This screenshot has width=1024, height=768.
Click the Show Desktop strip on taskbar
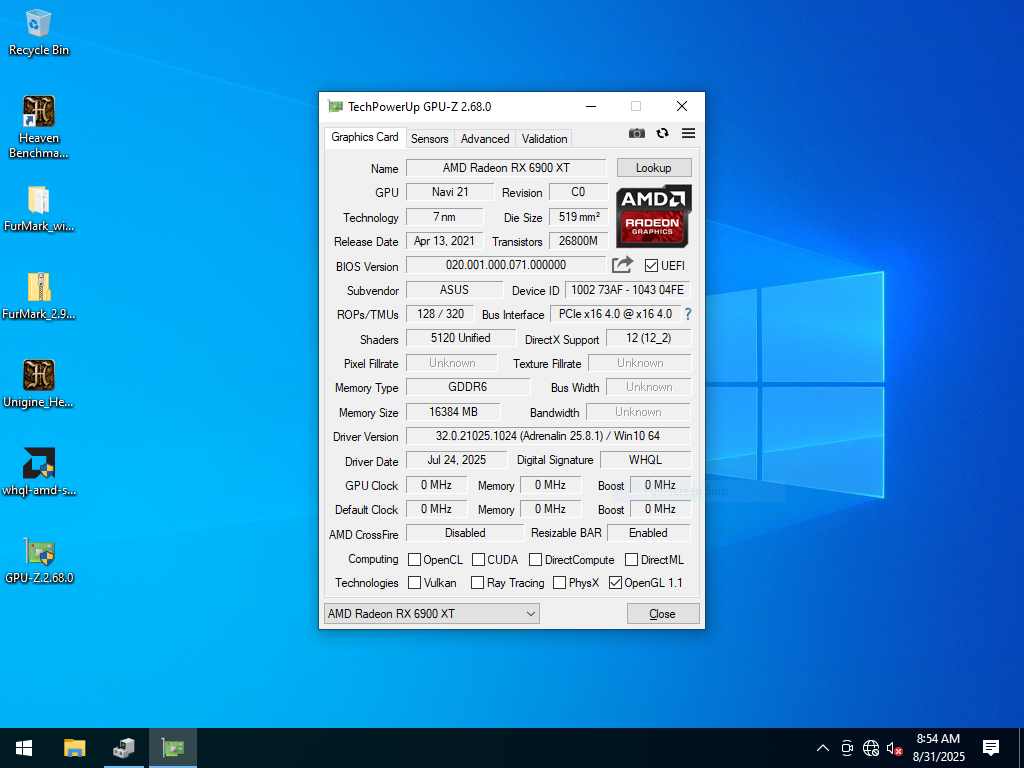pos(1021,748)
